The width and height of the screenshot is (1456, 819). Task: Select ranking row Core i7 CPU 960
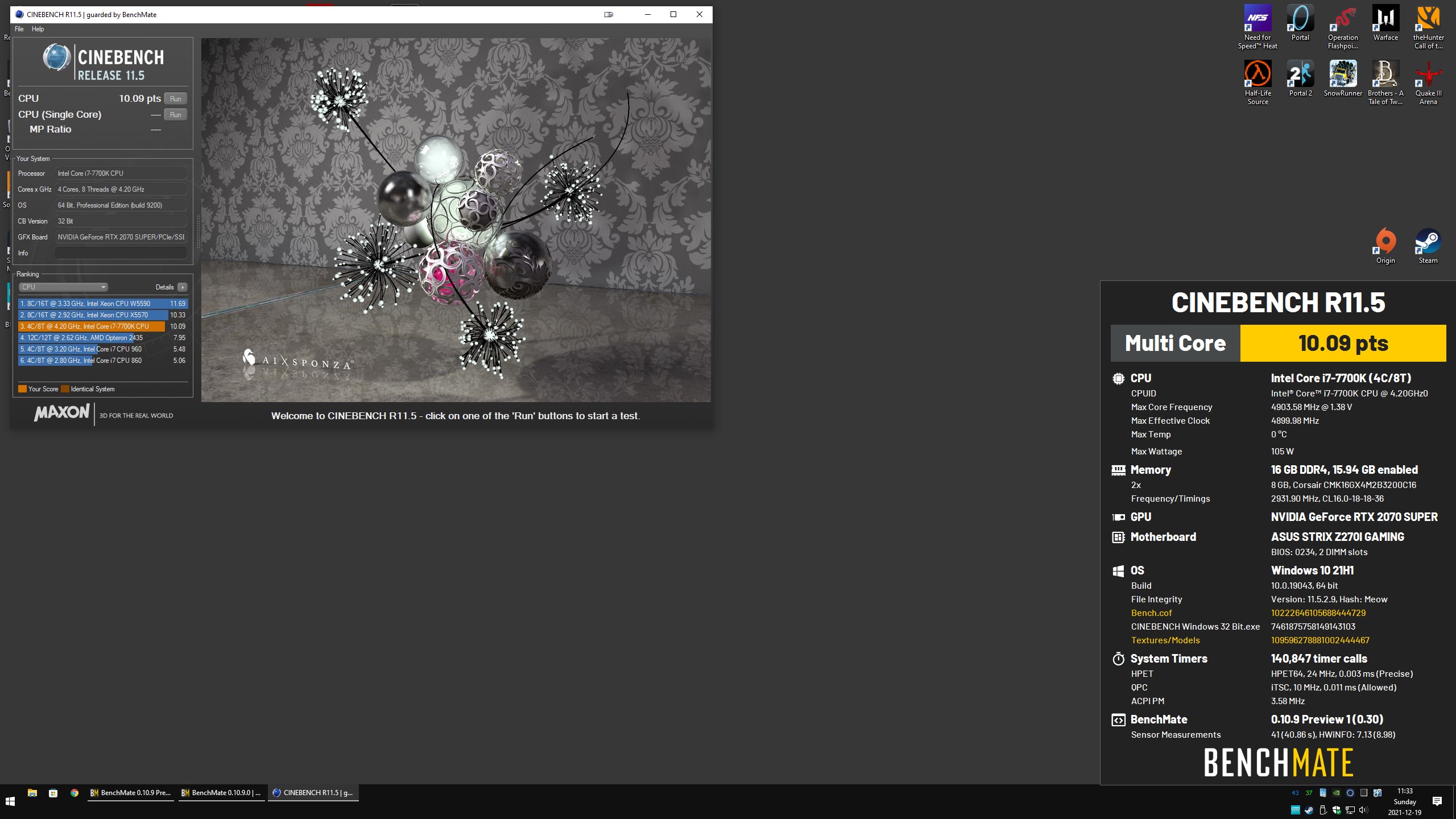coord(103,349)
